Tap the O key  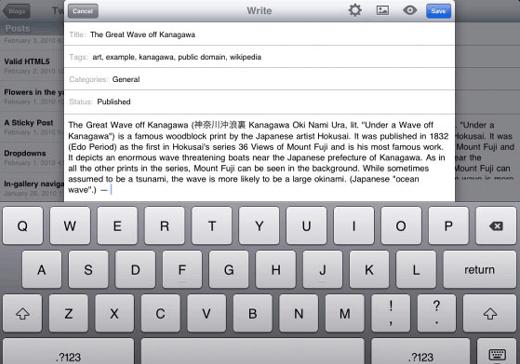401,226
